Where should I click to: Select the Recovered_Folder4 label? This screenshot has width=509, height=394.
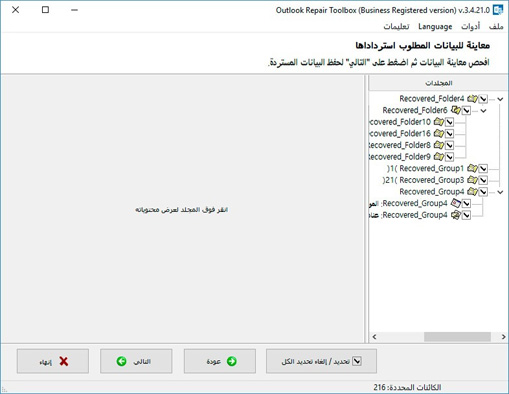point(432,99)
